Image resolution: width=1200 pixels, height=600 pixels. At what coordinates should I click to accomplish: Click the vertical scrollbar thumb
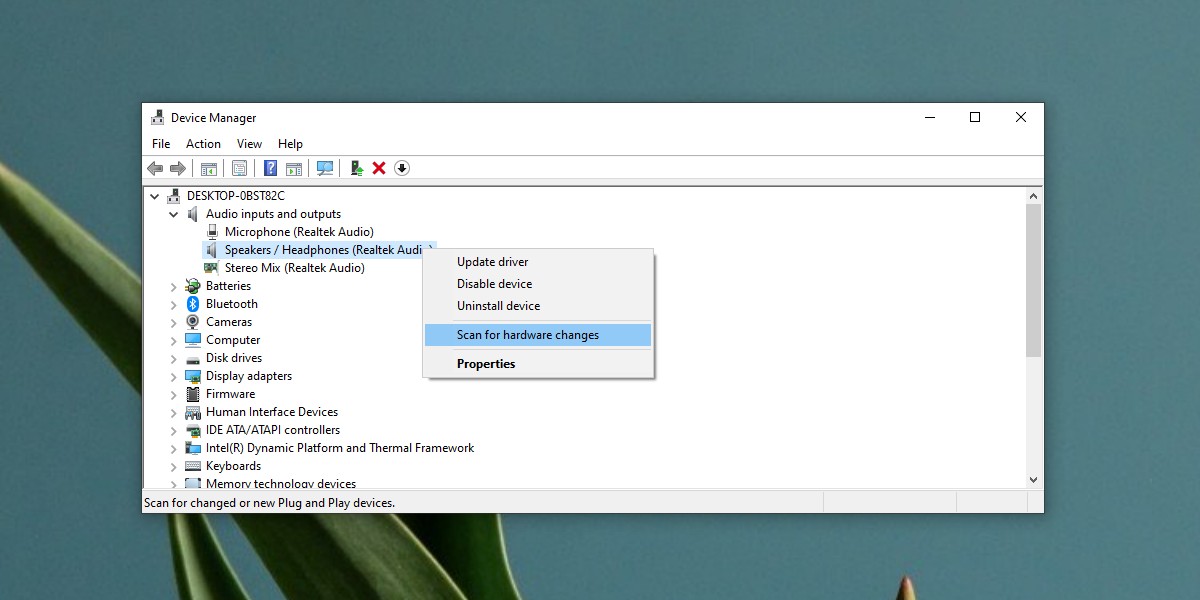1034,280
